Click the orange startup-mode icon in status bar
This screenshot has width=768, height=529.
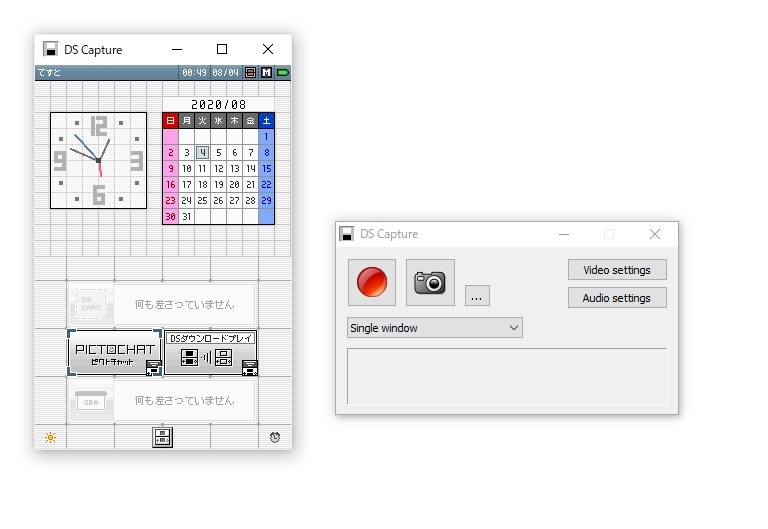[x=250, y=72]
